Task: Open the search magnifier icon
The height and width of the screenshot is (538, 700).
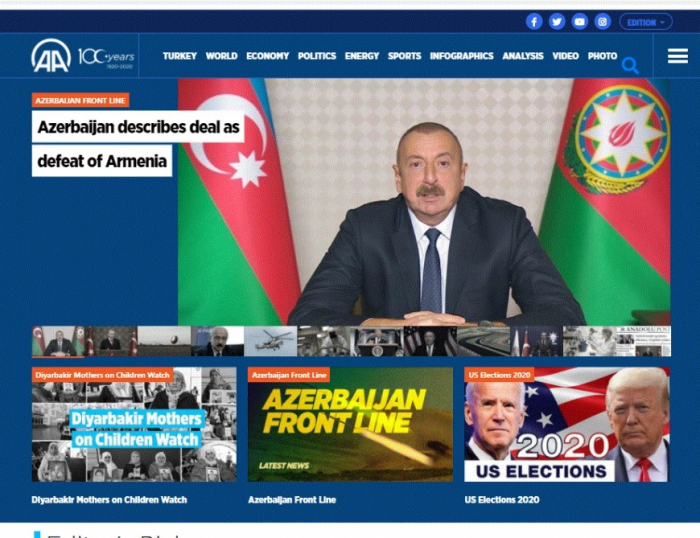Action: (x=630, y=65)
